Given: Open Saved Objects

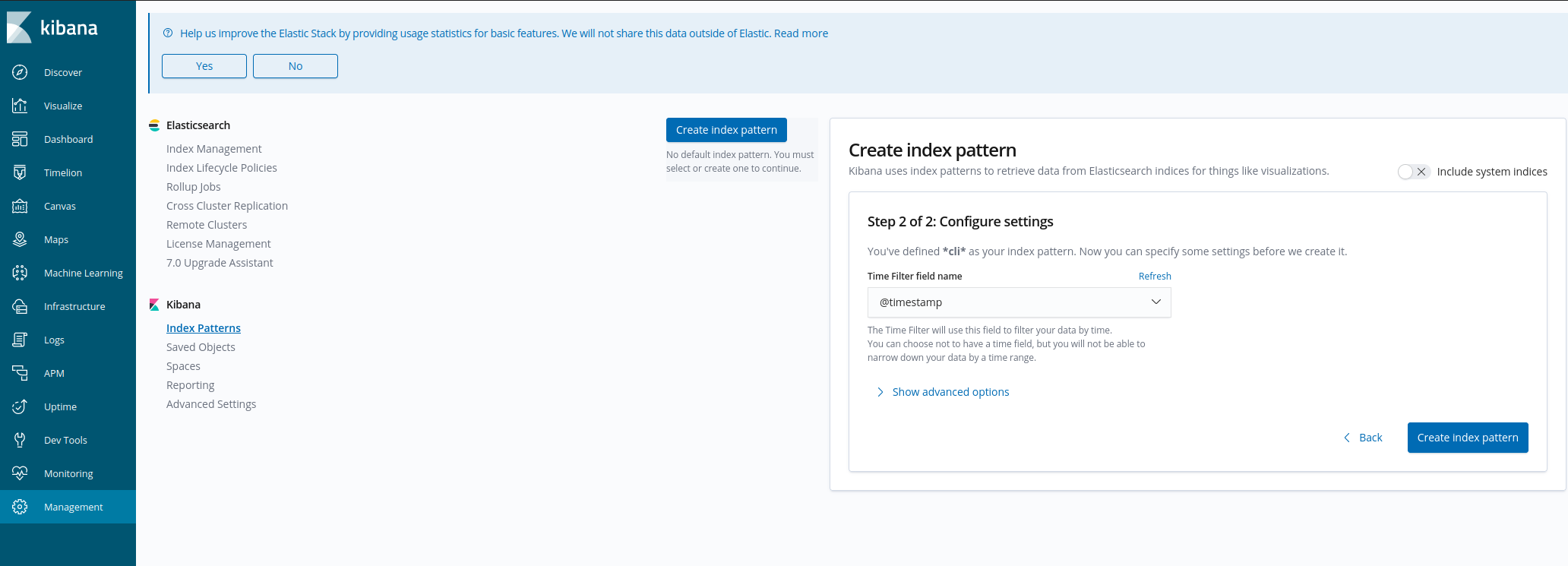Looking at the screenshot, I should pyautogui.click(x=201, y=347).
